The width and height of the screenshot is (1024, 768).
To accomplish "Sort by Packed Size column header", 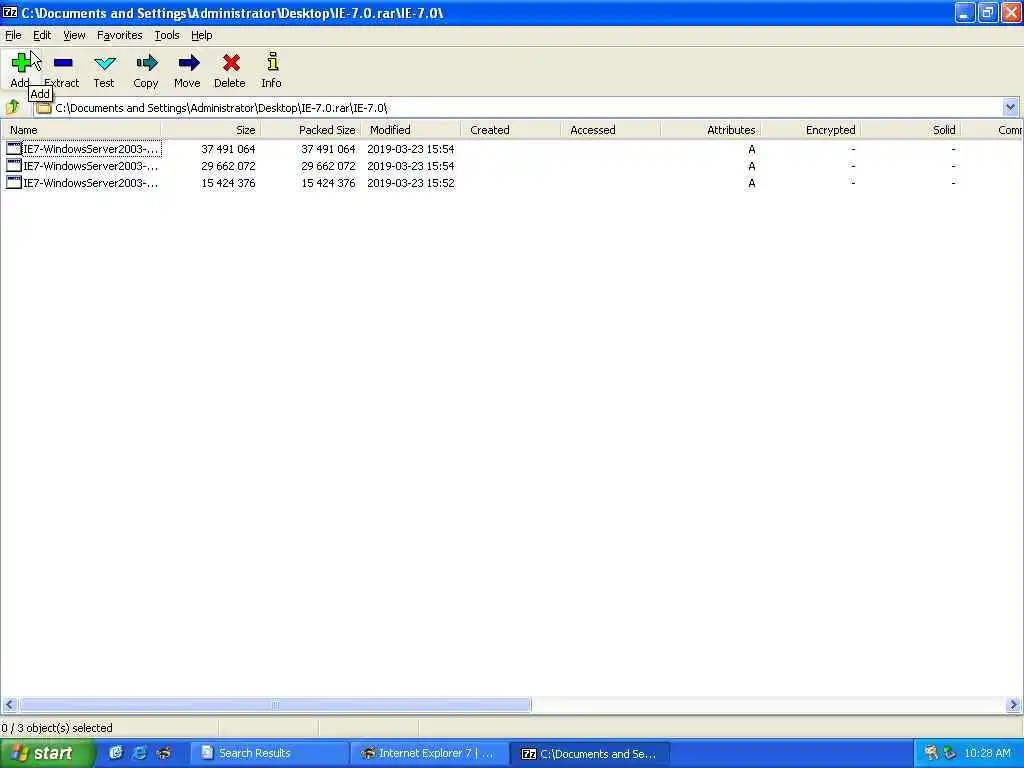I will 311,130.
